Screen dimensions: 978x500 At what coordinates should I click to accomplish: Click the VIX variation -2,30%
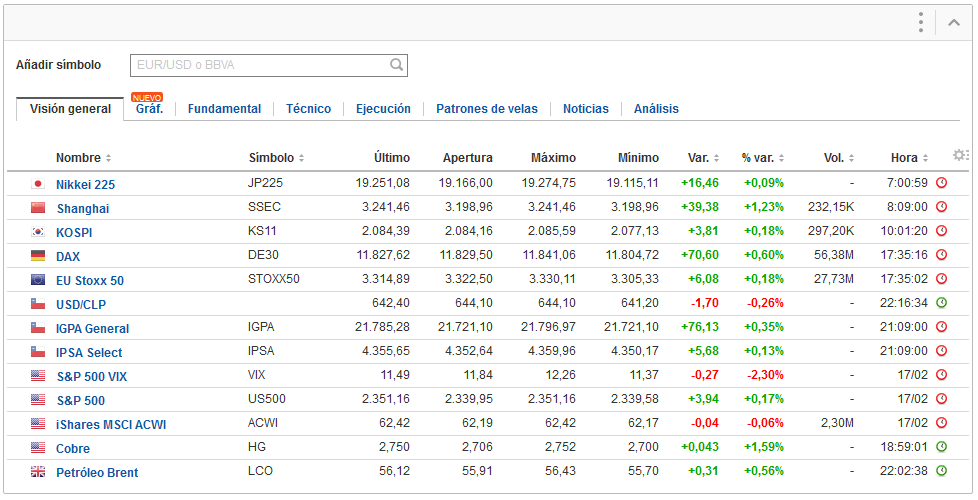coord(765,375)
